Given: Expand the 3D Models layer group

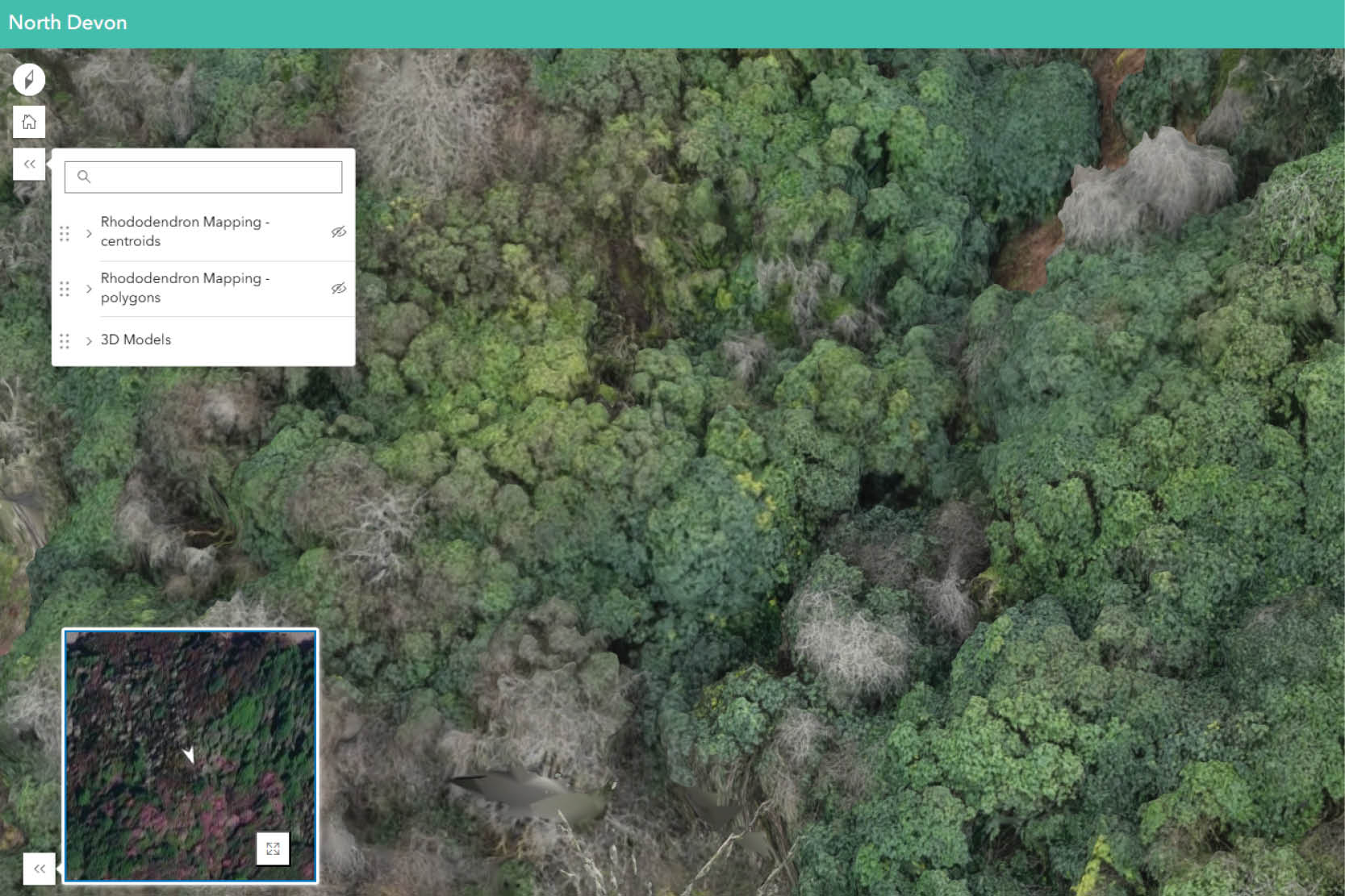Looking at the screenshot, I should pos(89,341).
